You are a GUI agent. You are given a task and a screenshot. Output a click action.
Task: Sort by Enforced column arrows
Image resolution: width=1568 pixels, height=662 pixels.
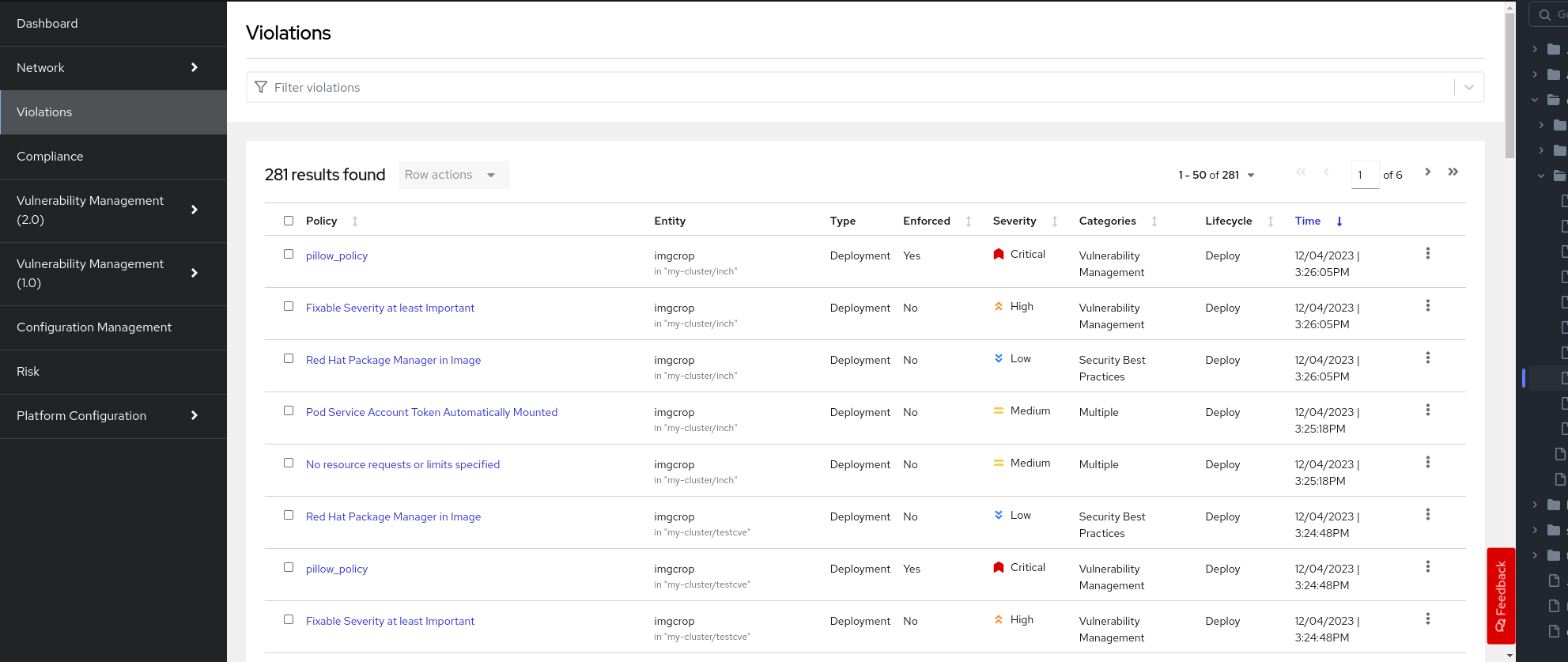(969, 221)
